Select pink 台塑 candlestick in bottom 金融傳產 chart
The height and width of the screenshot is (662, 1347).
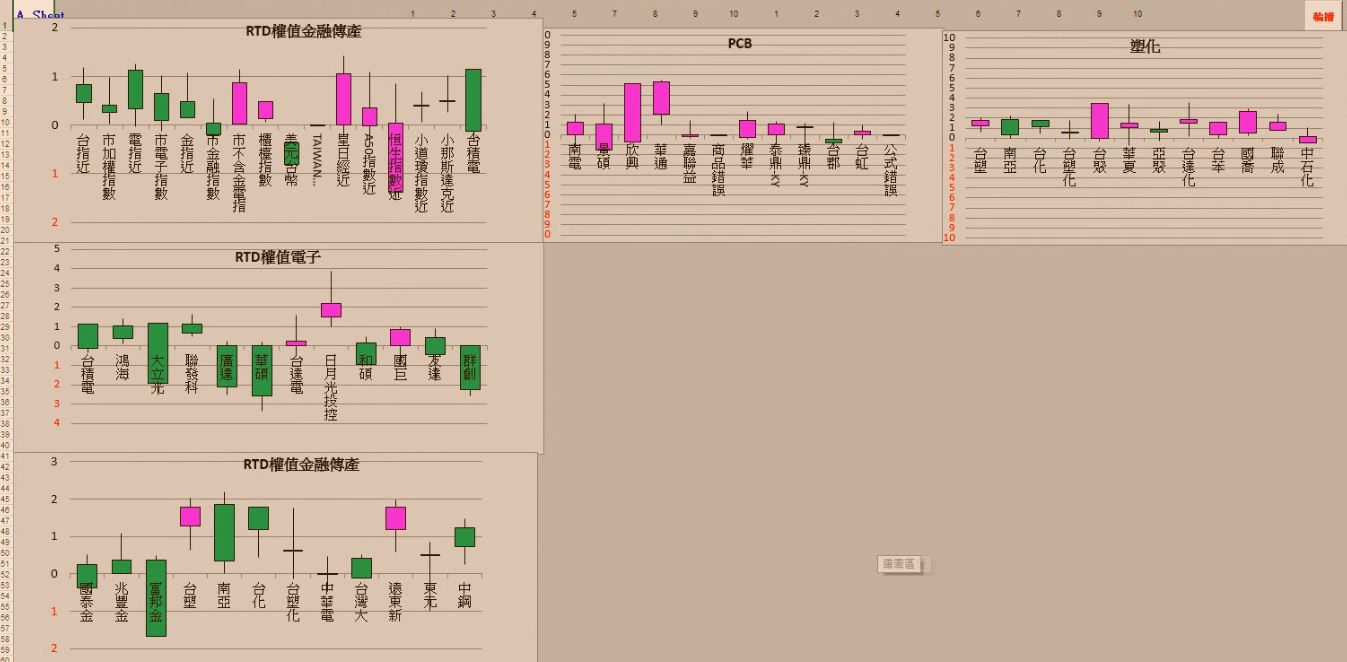click(x=190, y=516)
